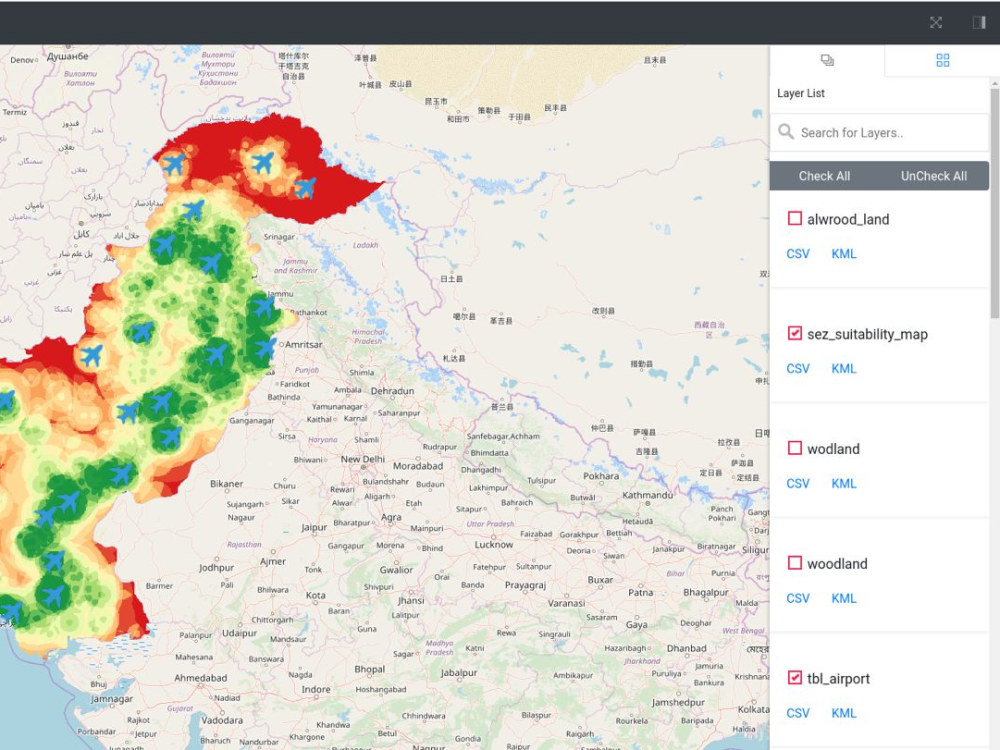The height and width of the screenshot is (750, 1000).
Task: Click the Patna label on map
Action: 640,592
